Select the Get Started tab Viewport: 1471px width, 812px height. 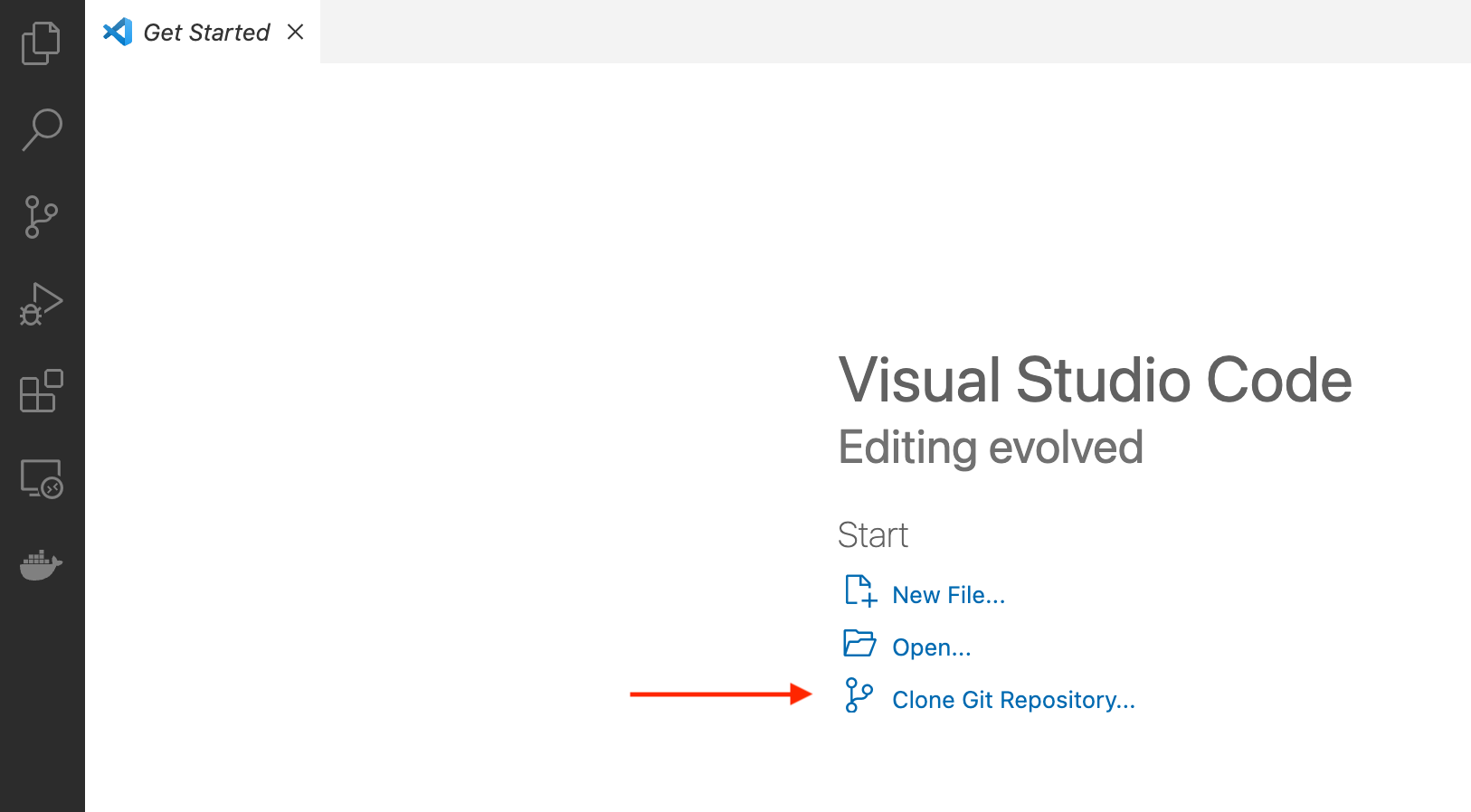coord(203,32)
